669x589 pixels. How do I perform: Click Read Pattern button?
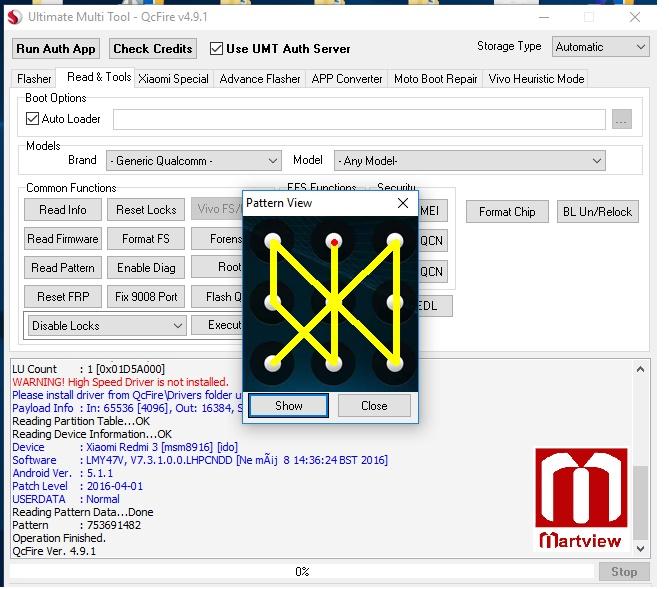click(63, 268)
